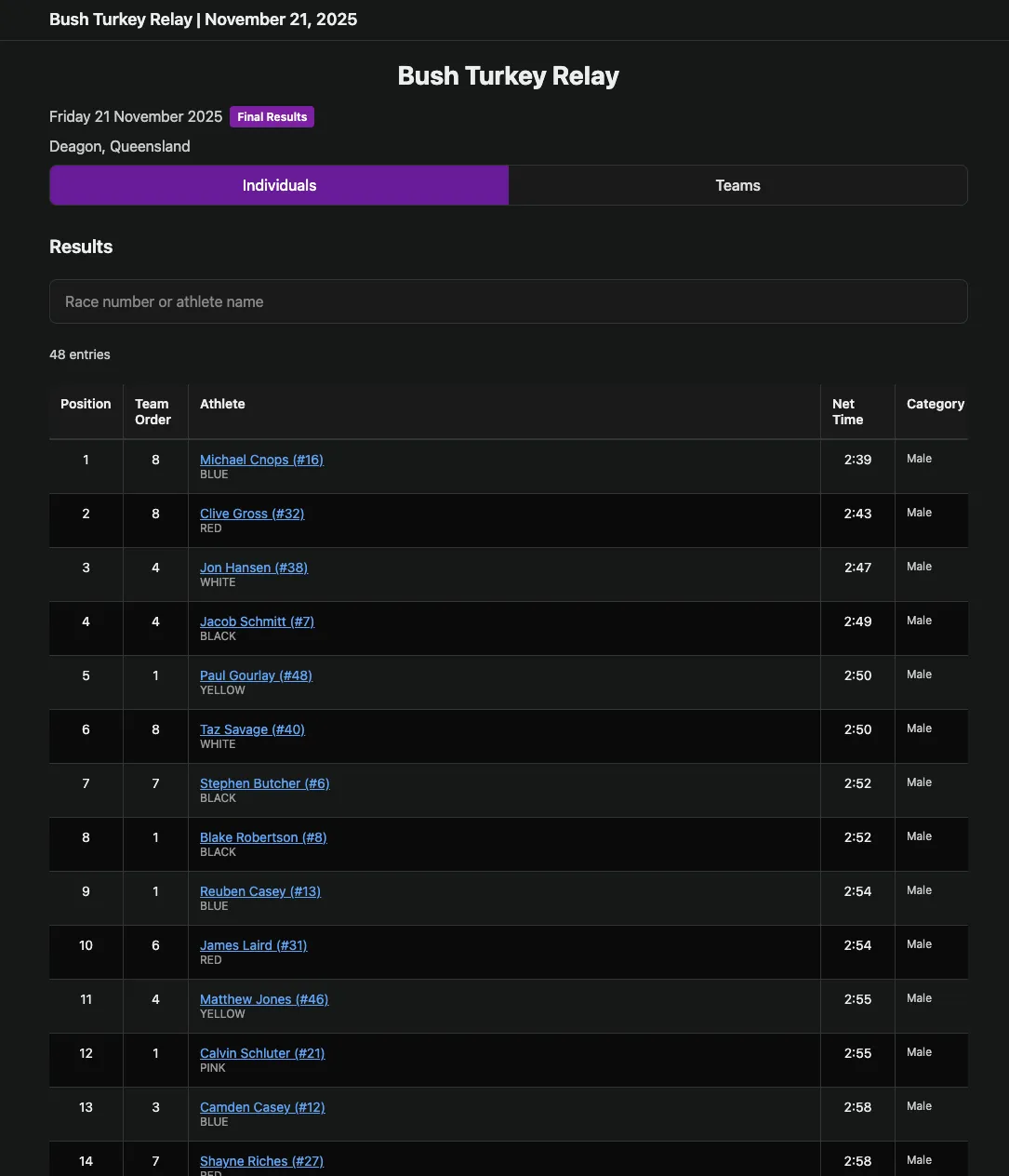Select Paul Gourlay from results
Viewport: 1009px width, 1176px height.
pyautogui.click(x=256, y=675)
